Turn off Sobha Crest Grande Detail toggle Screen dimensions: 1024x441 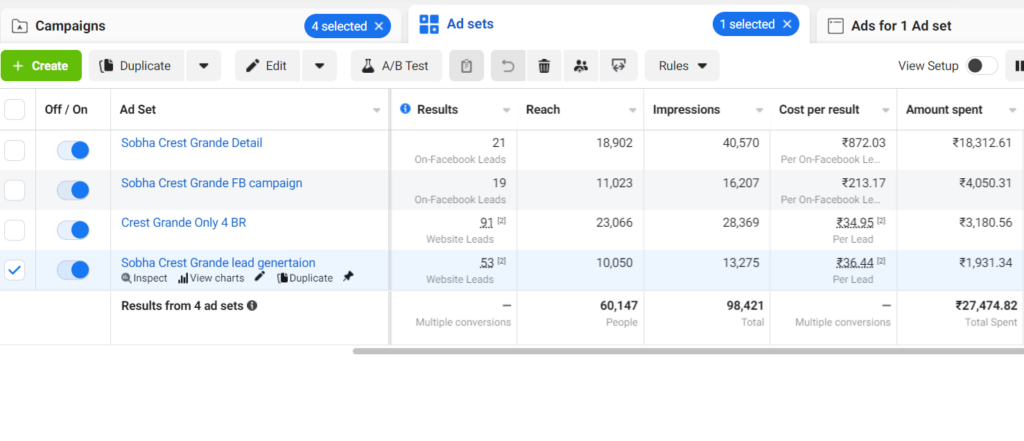pyautogui.click(x=73, y=150)
